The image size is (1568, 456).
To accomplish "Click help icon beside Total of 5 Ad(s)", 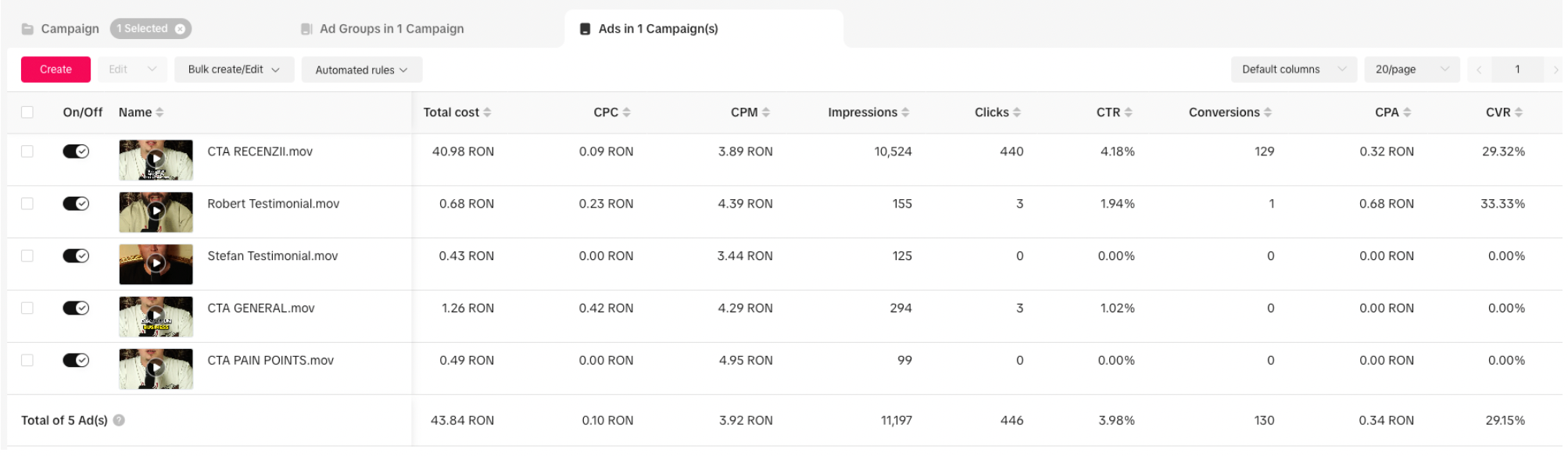I will (119, 421).
